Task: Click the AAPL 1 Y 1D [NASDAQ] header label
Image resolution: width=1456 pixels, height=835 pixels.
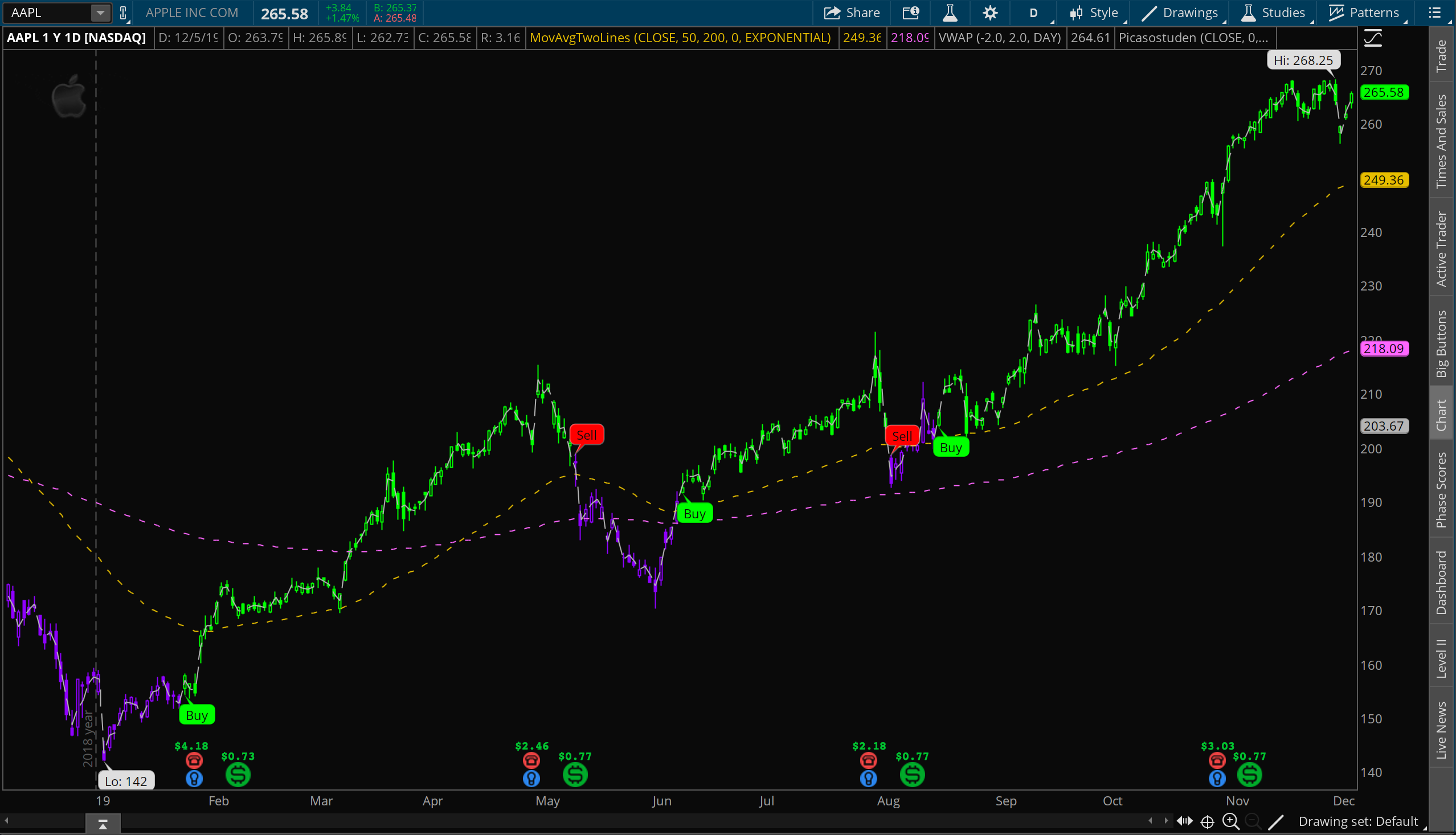Action: 76,38
